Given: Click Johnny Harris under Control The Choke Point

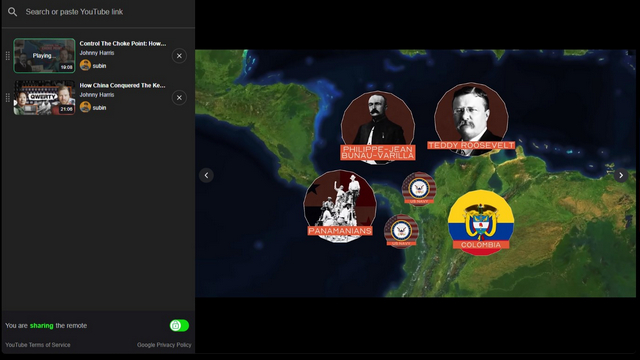Looking at the screenshot, I should point(97,53).
